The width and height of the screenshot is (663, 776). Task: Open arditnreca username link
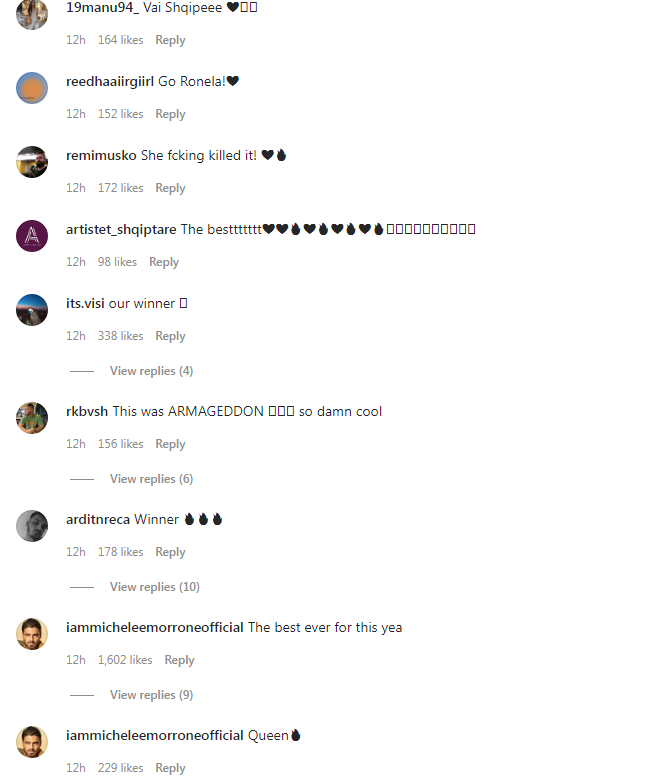pos(98,519)
